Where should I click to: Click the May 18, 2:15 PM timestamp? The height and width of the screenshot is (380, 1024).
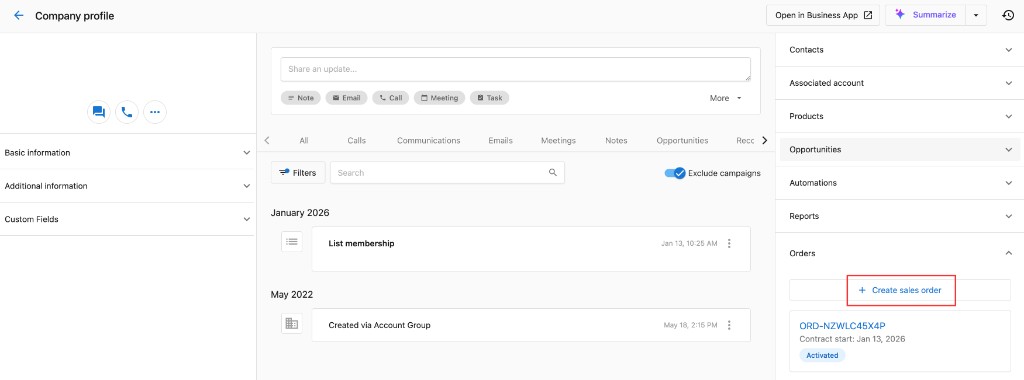point(690,325)
